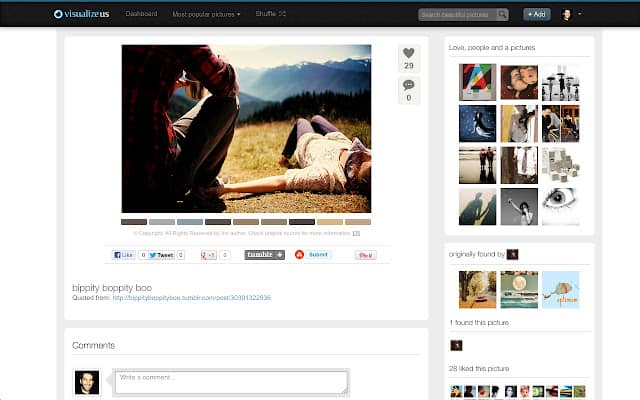Screen dimensions: 640x400
Task: Click the Pin it button
Action: [366, 256]
